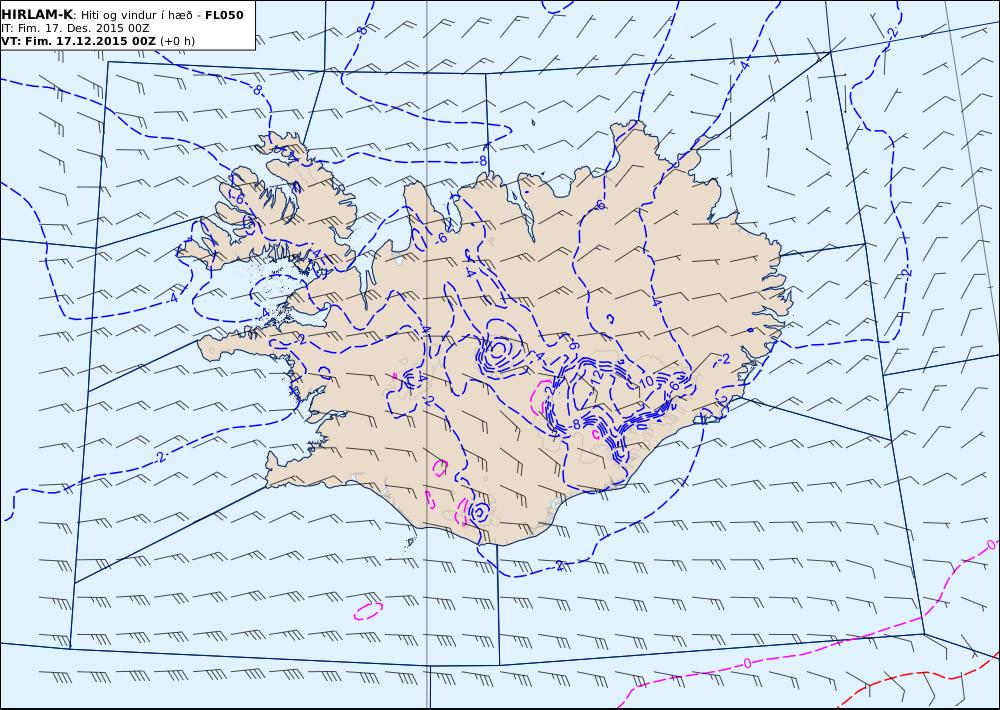Click the magenta oval contour in the sea
This screenshot has width=1000, height=710.
369,611
